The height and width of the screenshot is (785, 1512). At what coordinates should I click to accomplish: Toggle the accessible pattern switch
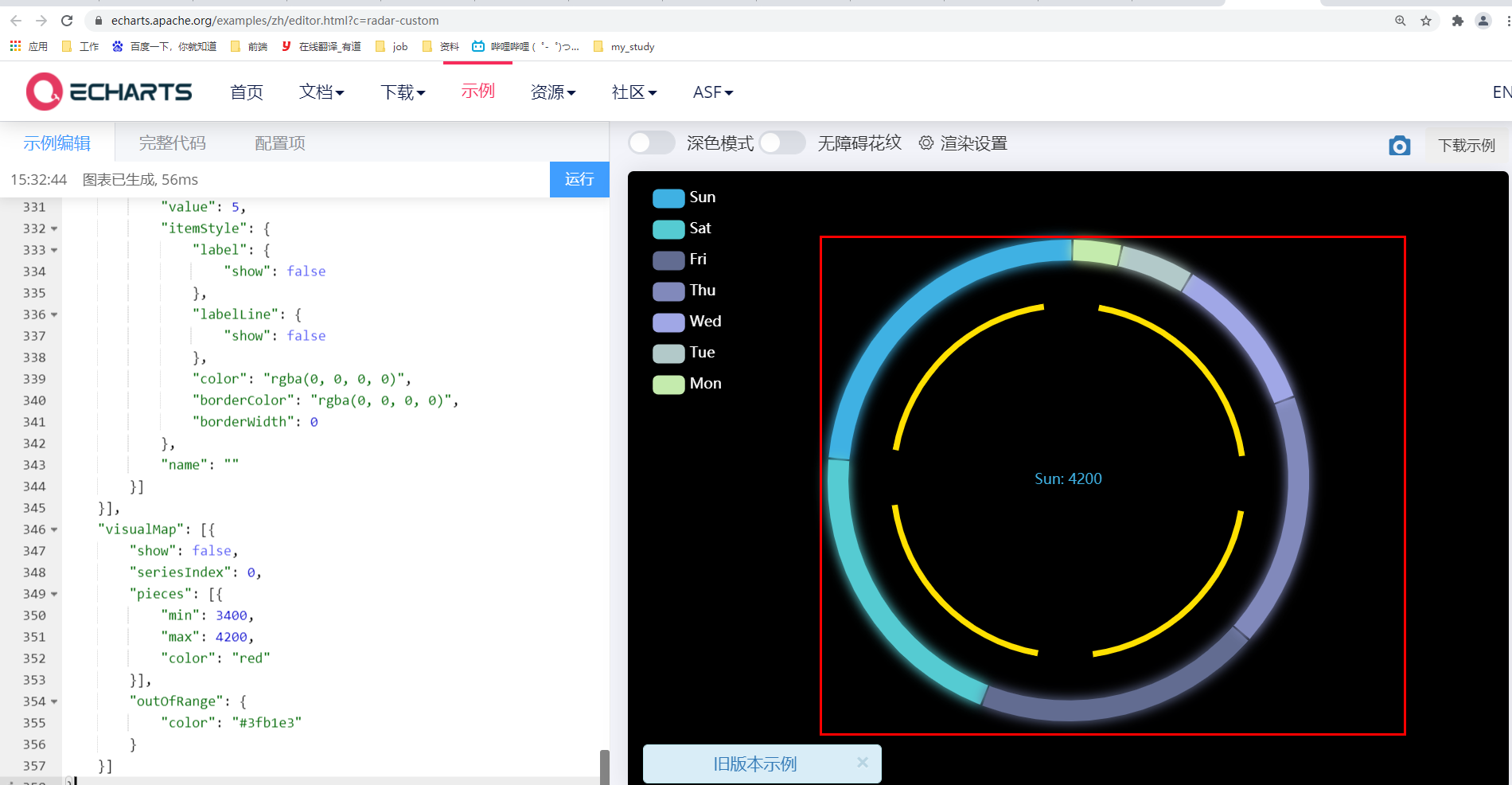[782, 143]
